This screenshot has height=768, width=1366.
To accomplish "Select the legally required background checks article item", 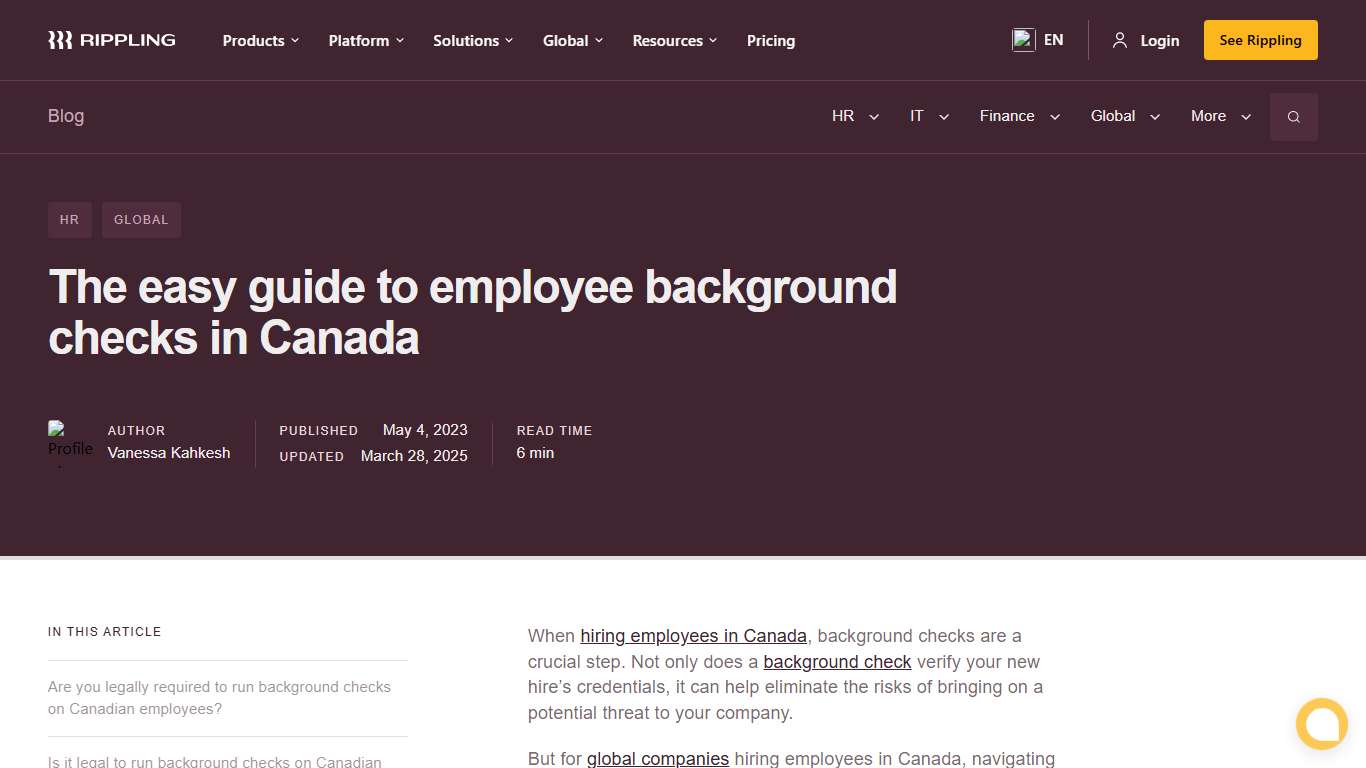I will (x=219, y=697).
